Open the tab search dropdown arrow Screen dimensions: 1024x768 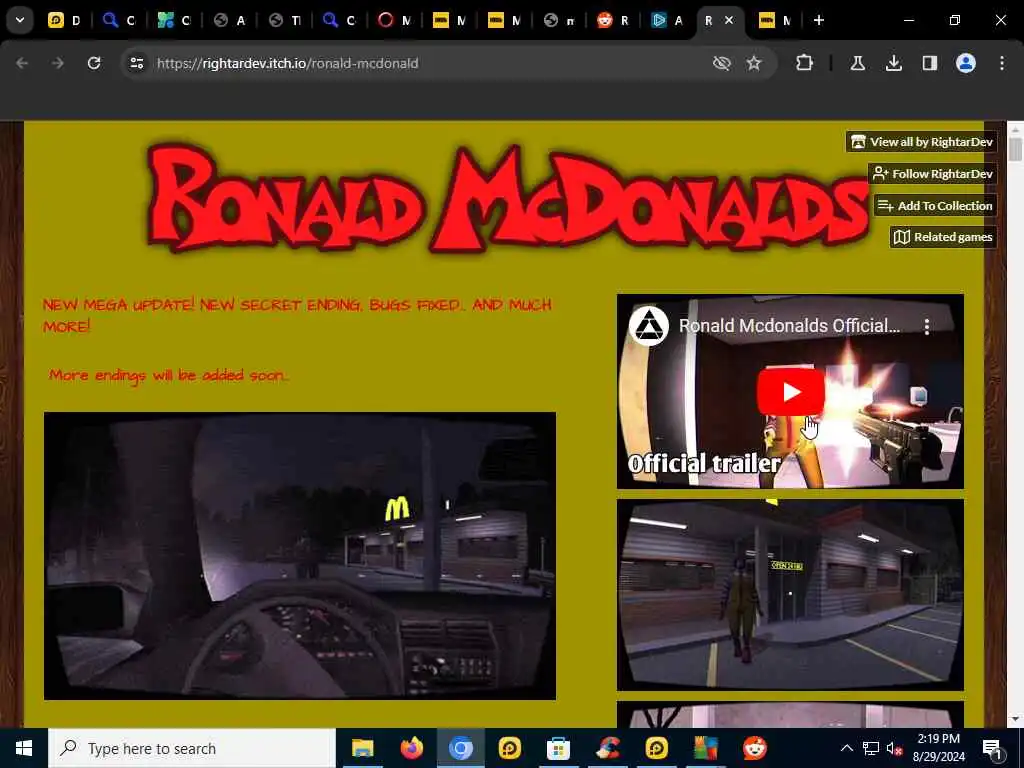coord(20,20)
